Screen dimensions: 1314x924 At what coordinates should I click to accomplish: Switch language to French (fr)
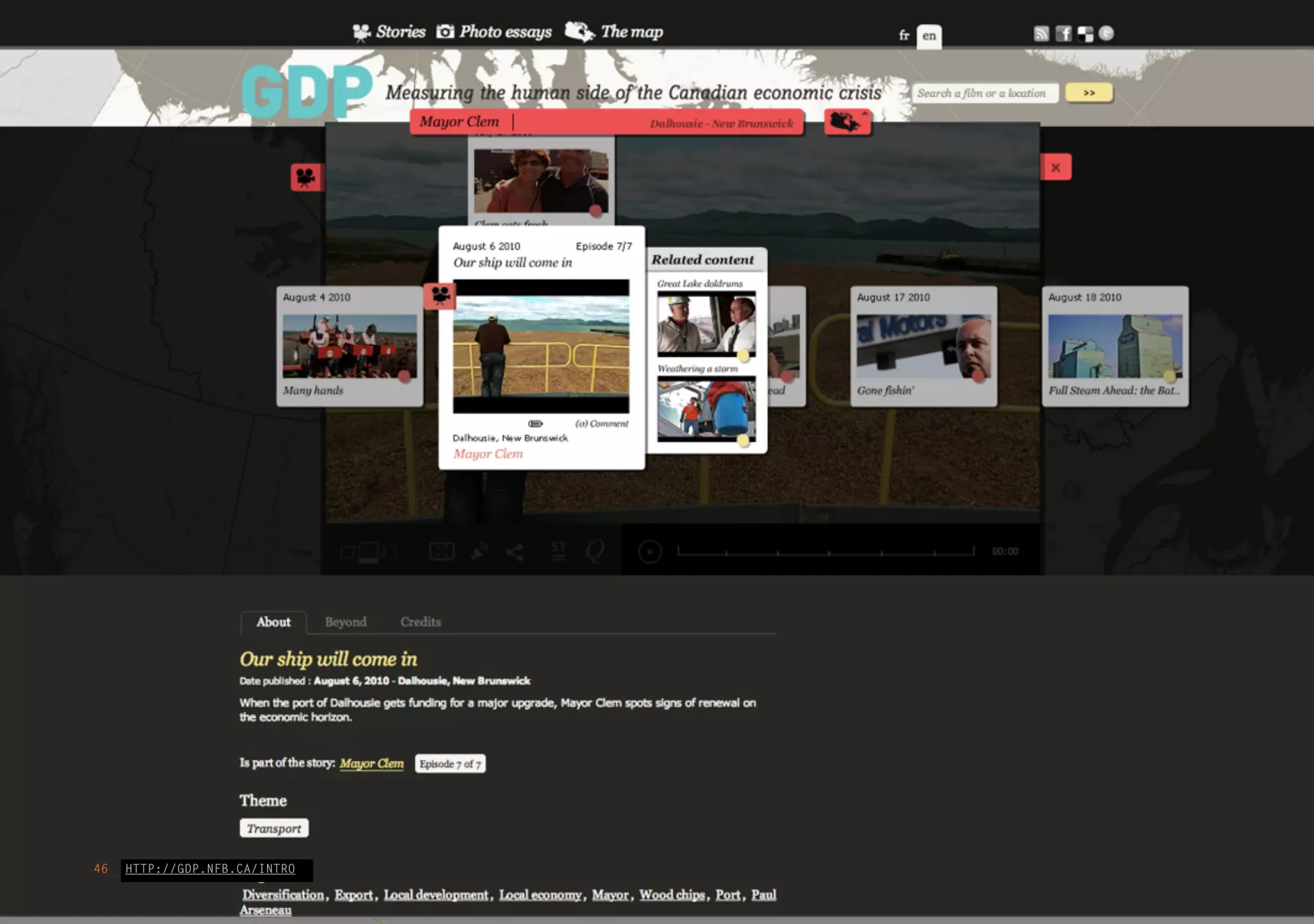tap(904, 36)
